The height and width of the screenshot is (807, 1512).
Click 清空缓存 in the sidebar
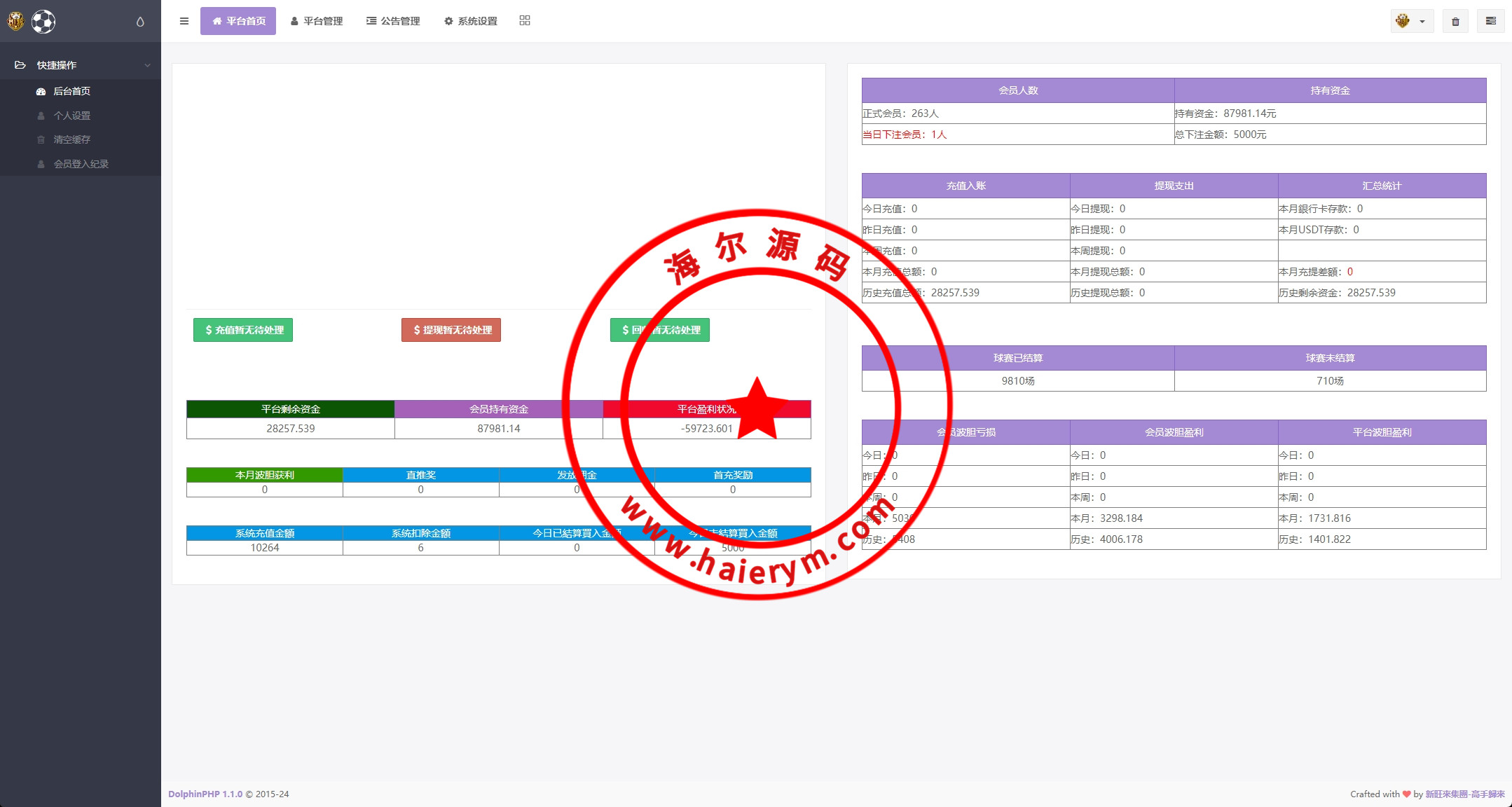pyautogui.click(x=72, y=139)
